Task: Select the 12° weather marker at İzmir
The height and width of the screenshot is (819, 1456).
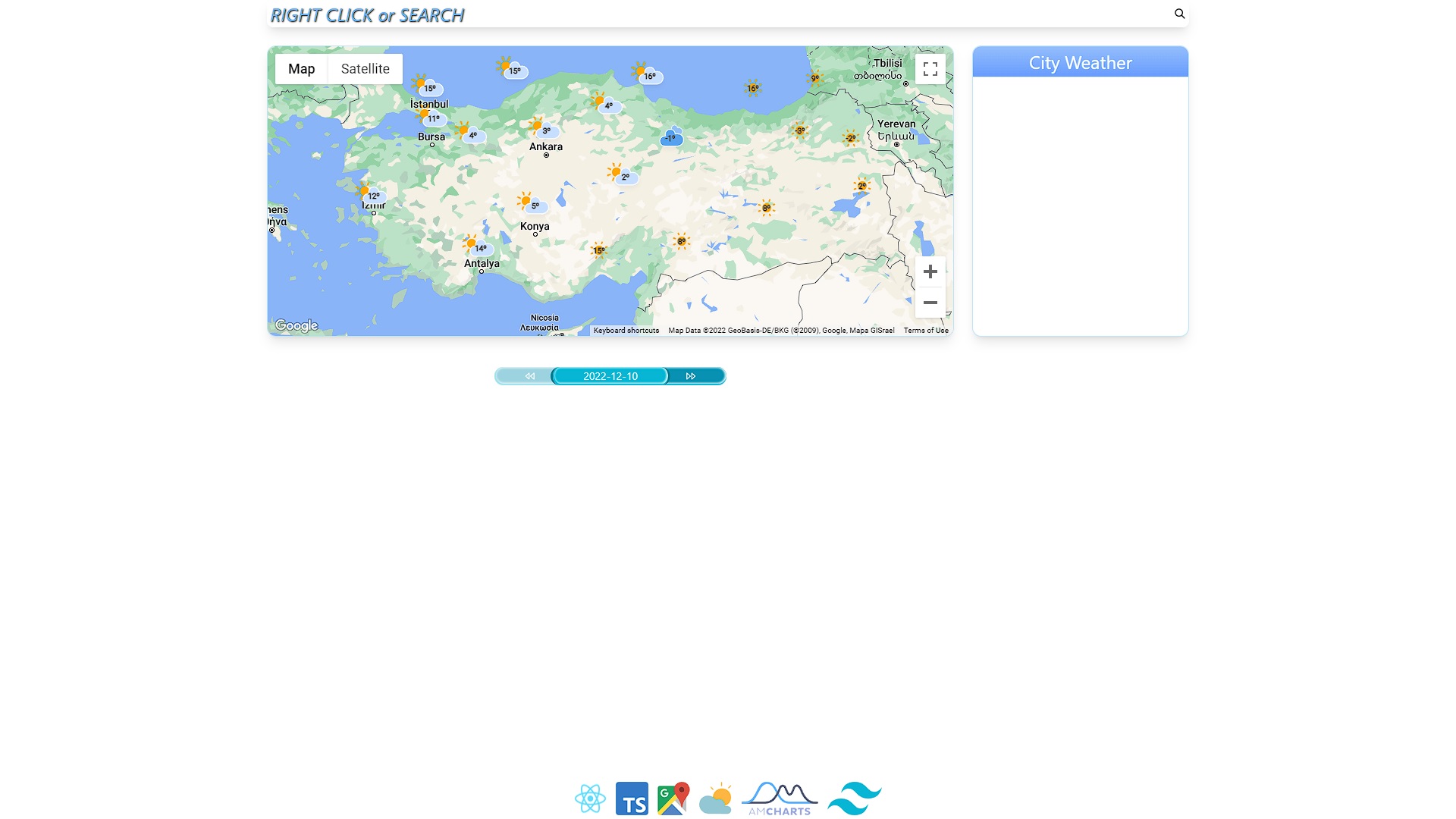Action: tap(371, 194)
